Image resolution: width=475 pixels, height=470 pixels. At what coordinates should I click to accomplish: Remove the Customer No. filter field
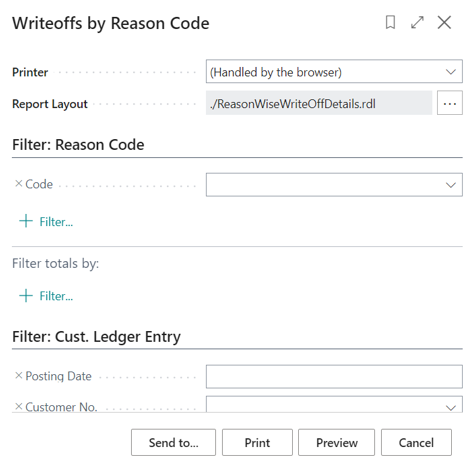pyautogui.click(x=19, y=406)
